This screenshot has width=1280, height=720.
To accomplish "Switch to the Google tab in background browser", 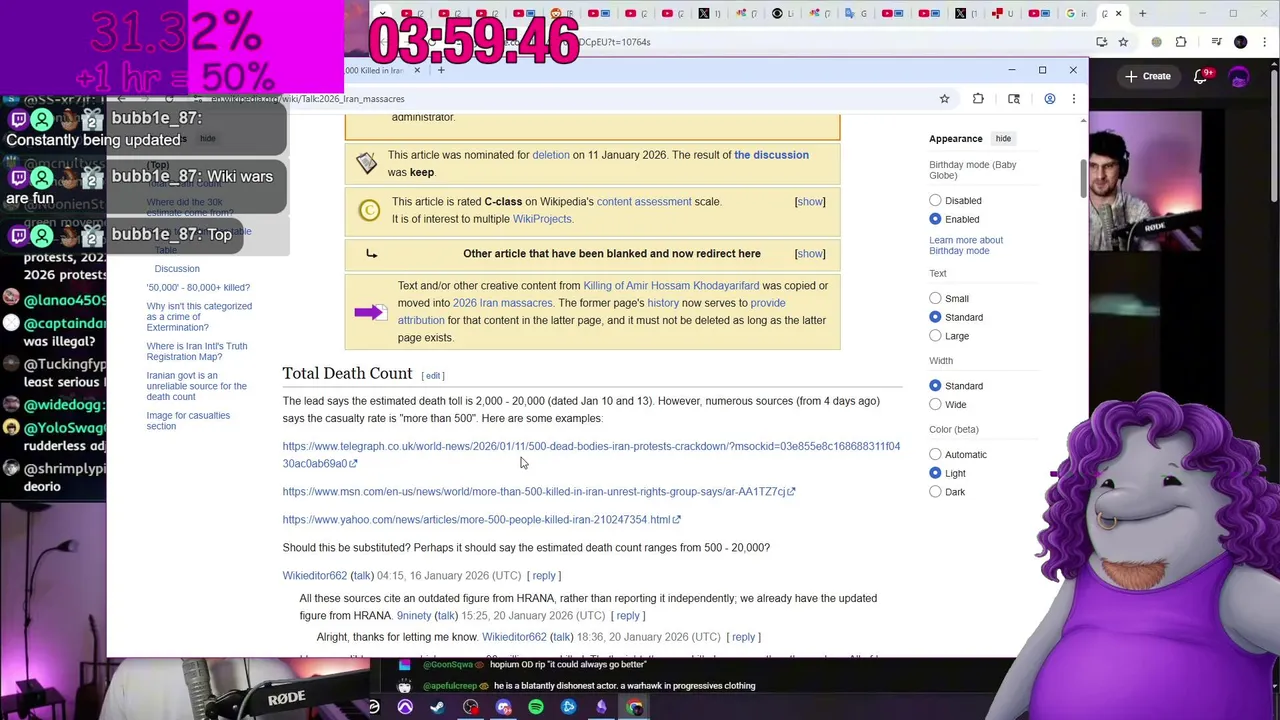I will pyautogui.click(x=1076, y=13).
